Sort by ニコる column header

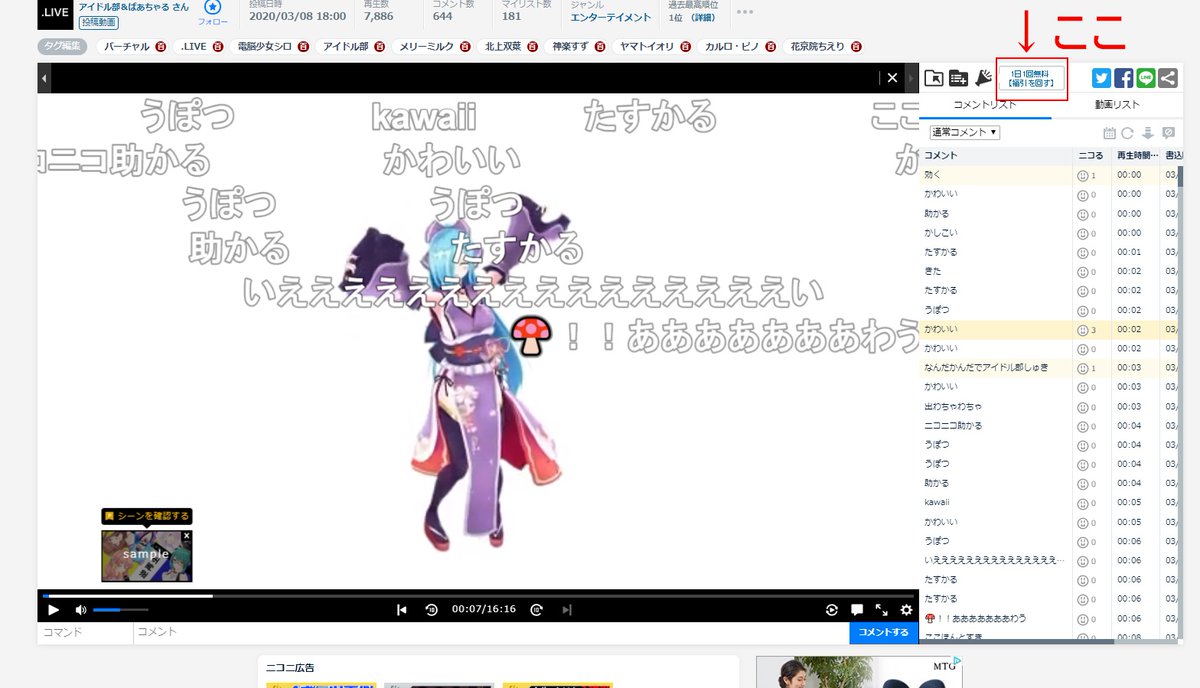tap(1091, 156)
